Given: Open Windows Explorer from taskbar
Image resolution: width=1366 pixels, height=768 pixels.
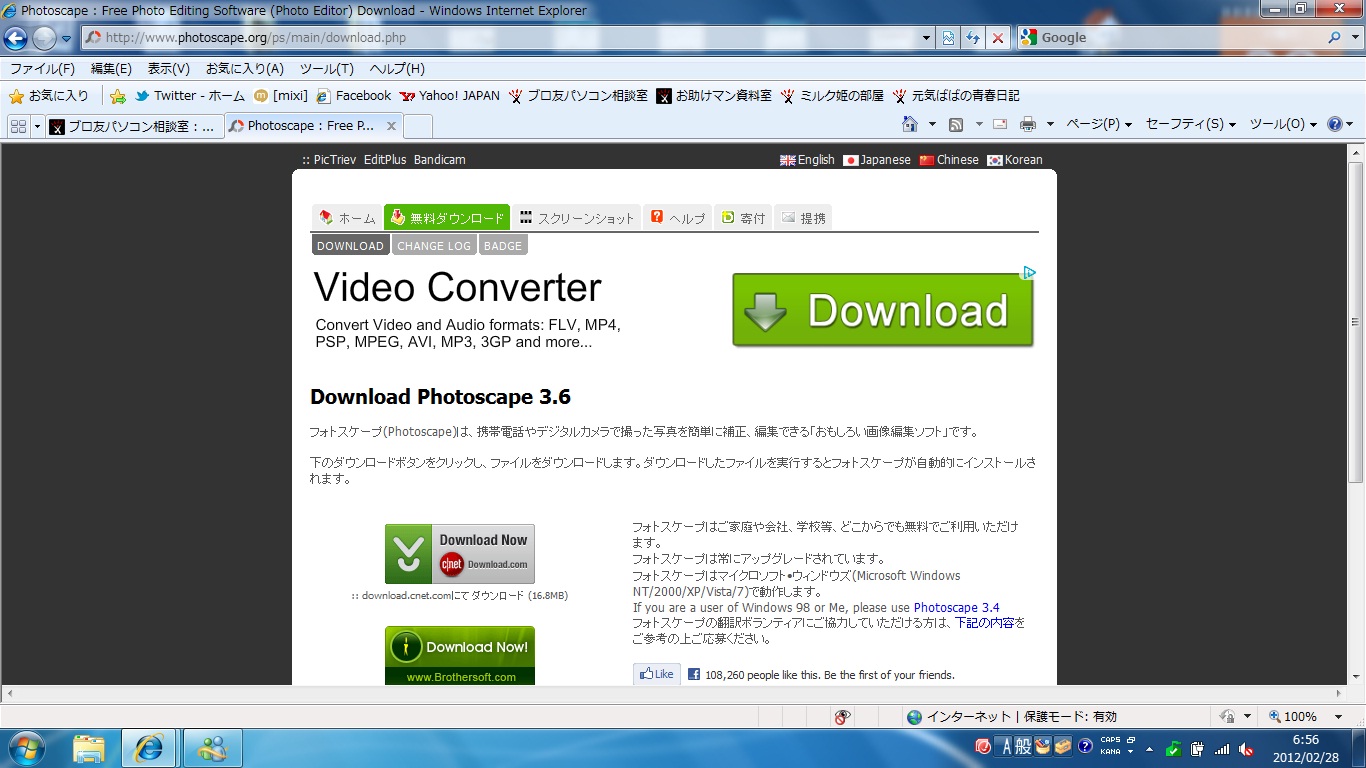Looking at the screenshot, I should tap(89, 748).
